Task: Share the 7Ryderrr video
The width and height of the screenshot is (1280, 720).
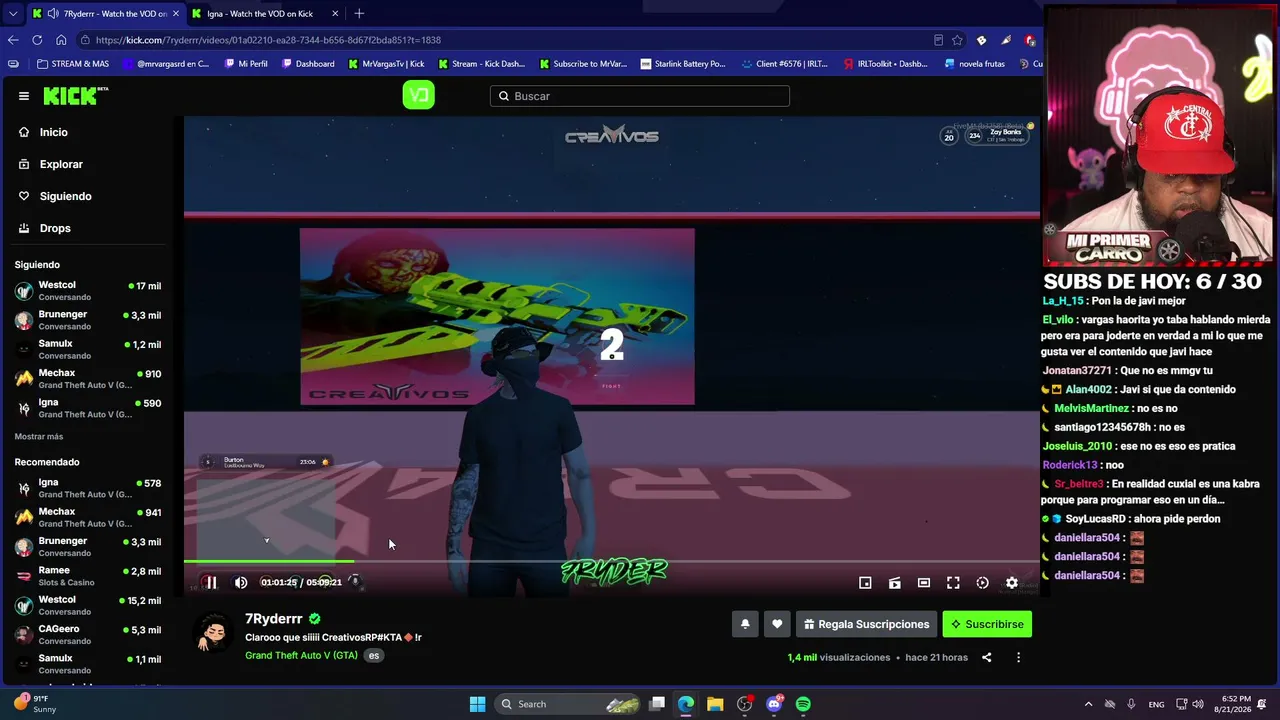Action: click(x=986, y=657)
